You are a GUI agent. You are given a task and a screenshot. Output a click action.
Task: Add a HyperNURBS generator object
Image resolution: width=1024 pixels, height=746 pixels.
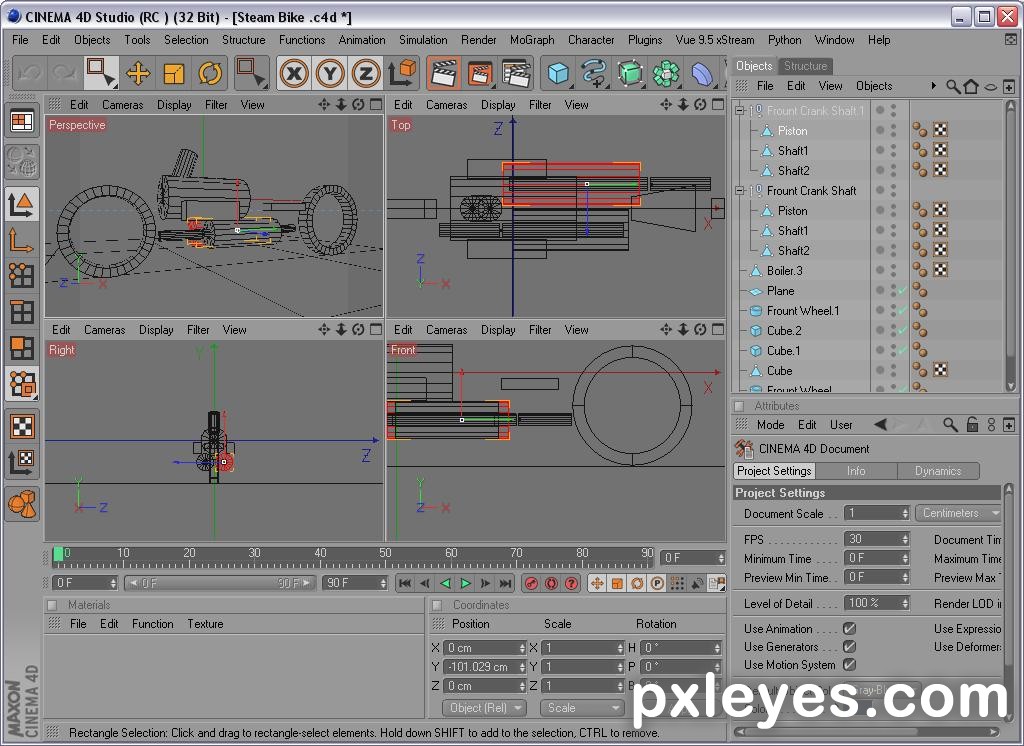(630, 73)
